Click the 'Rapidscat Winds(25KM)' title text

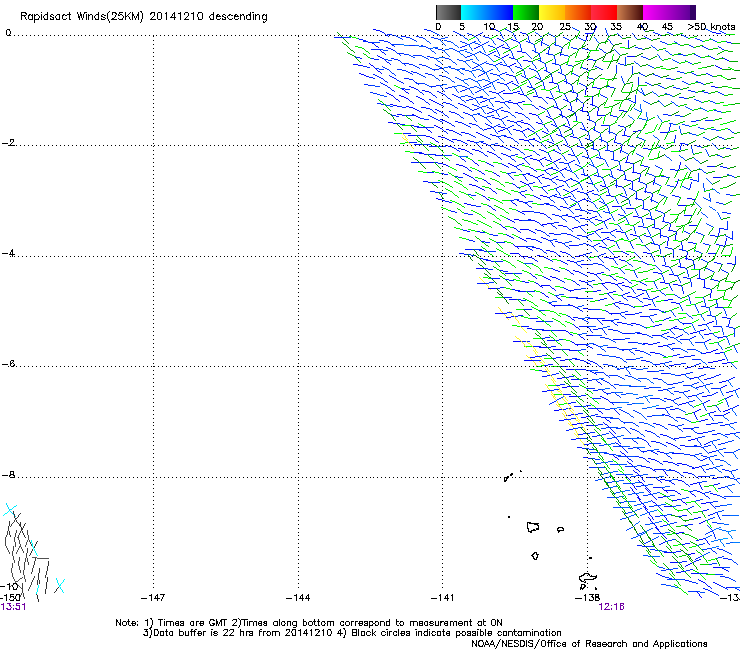[82, 17]
